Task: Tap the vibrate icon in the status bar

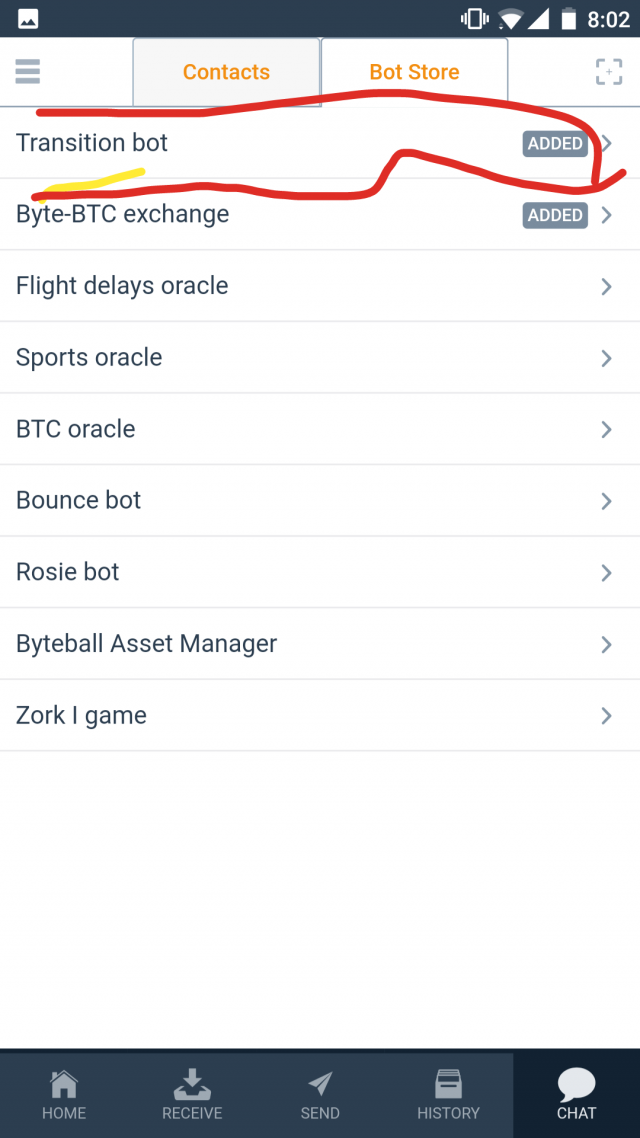Action: point(472,19)
